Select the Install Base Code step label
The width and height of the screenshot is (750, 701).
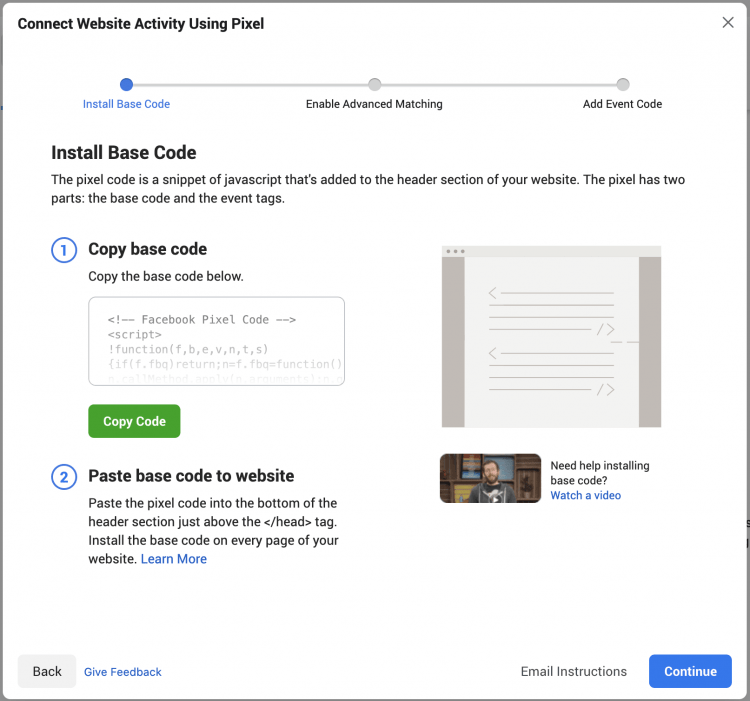[x=126, y=104]
